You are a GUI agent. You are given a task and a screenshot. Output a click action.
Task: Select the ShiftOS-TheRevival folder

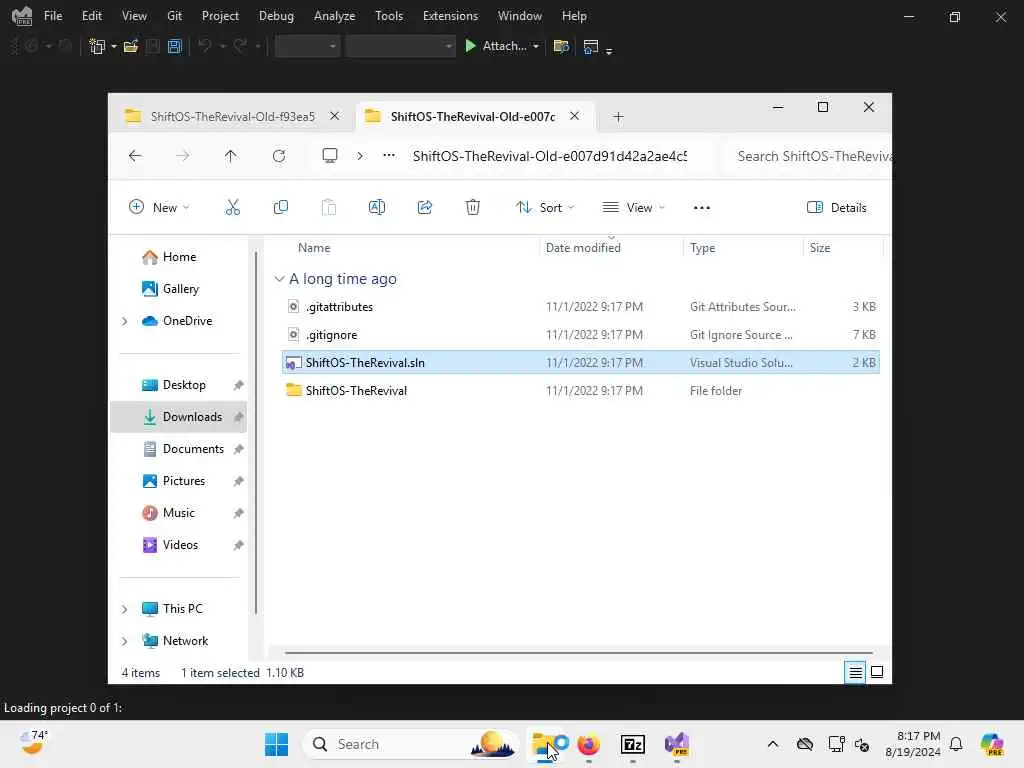click(x=580, y=391)
